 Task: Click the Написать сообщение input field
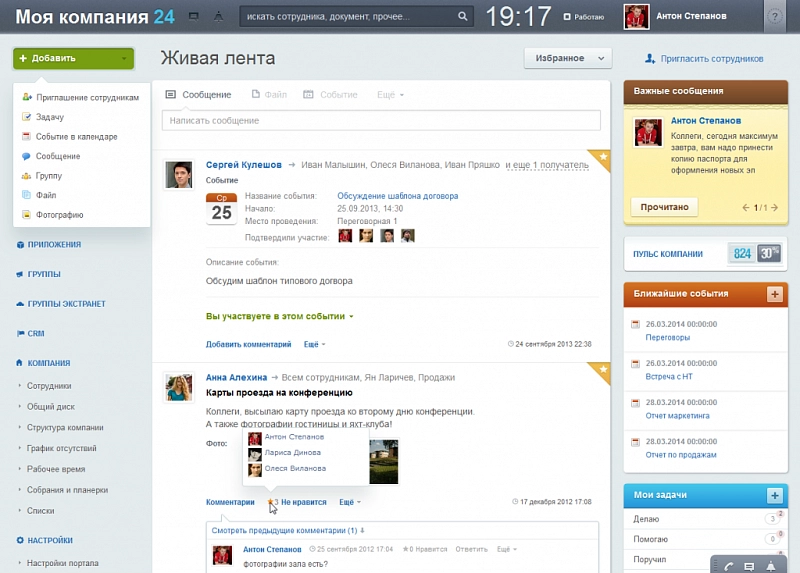pyautogui.click(x=380, y=120)
